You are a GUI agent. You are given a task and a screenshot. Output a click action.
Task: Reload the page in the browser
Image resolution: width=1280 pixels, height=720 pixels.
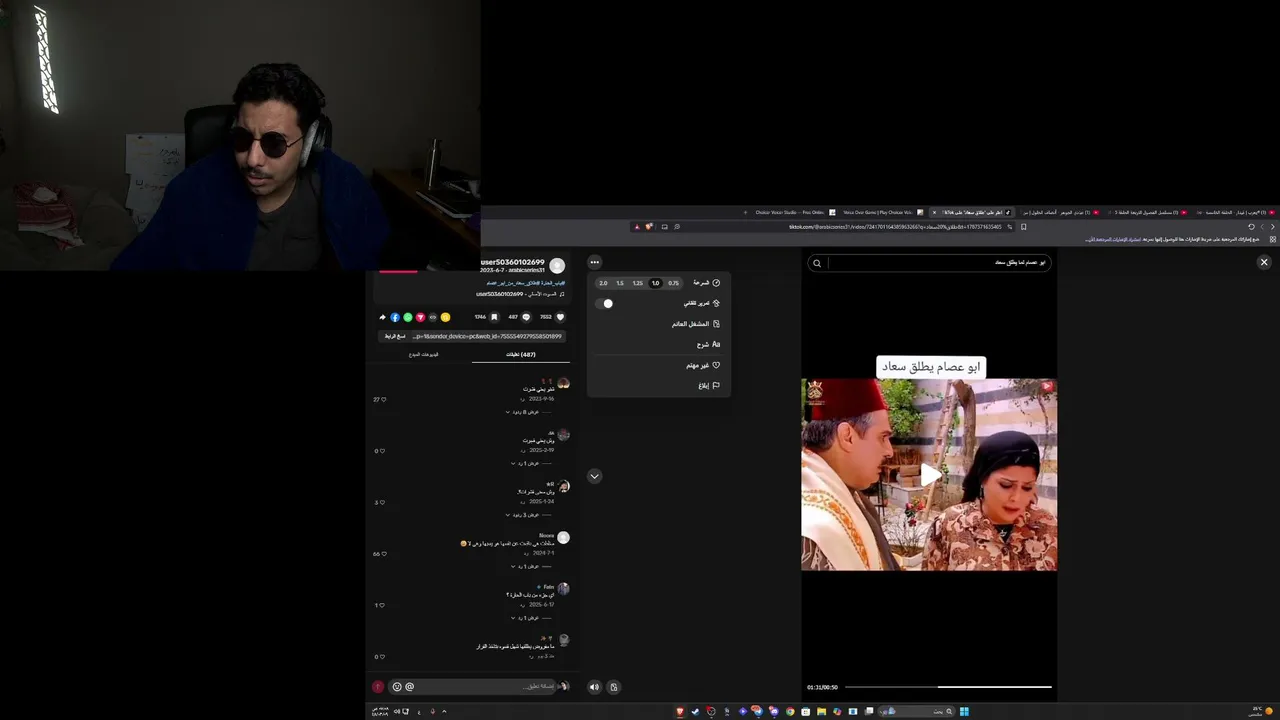click(1251, 227)
